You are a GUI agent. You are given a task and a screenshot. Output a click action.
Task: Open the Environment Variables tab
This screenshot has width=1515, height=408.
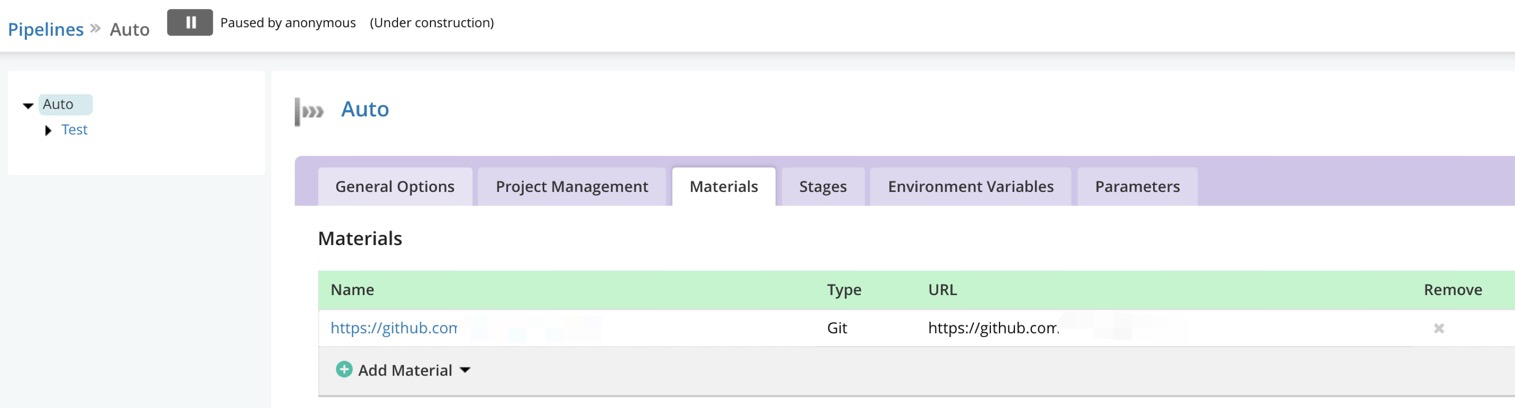click(x=970, y=187)
